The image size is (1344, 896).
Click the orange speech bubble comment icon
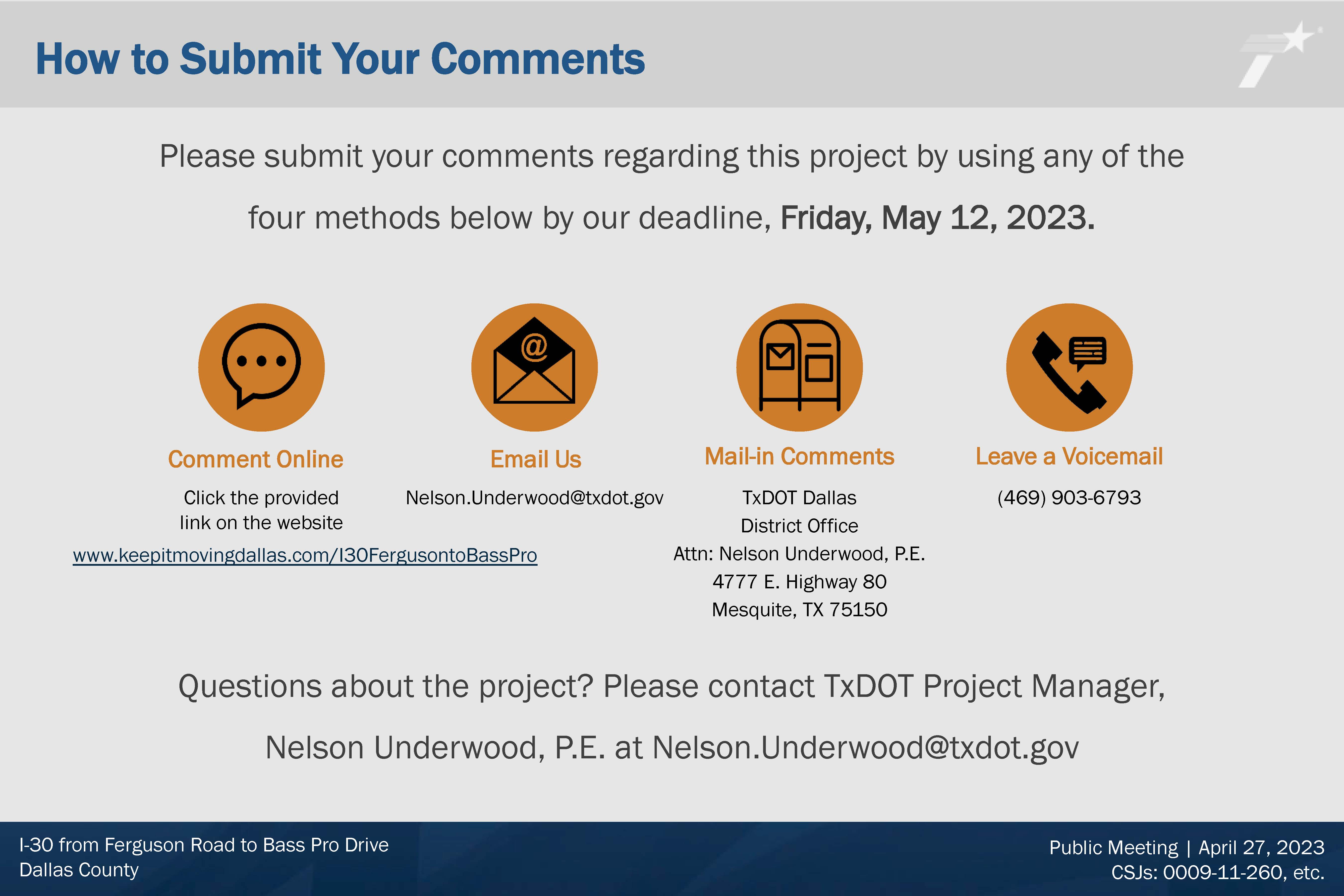(x=261, y=367)
